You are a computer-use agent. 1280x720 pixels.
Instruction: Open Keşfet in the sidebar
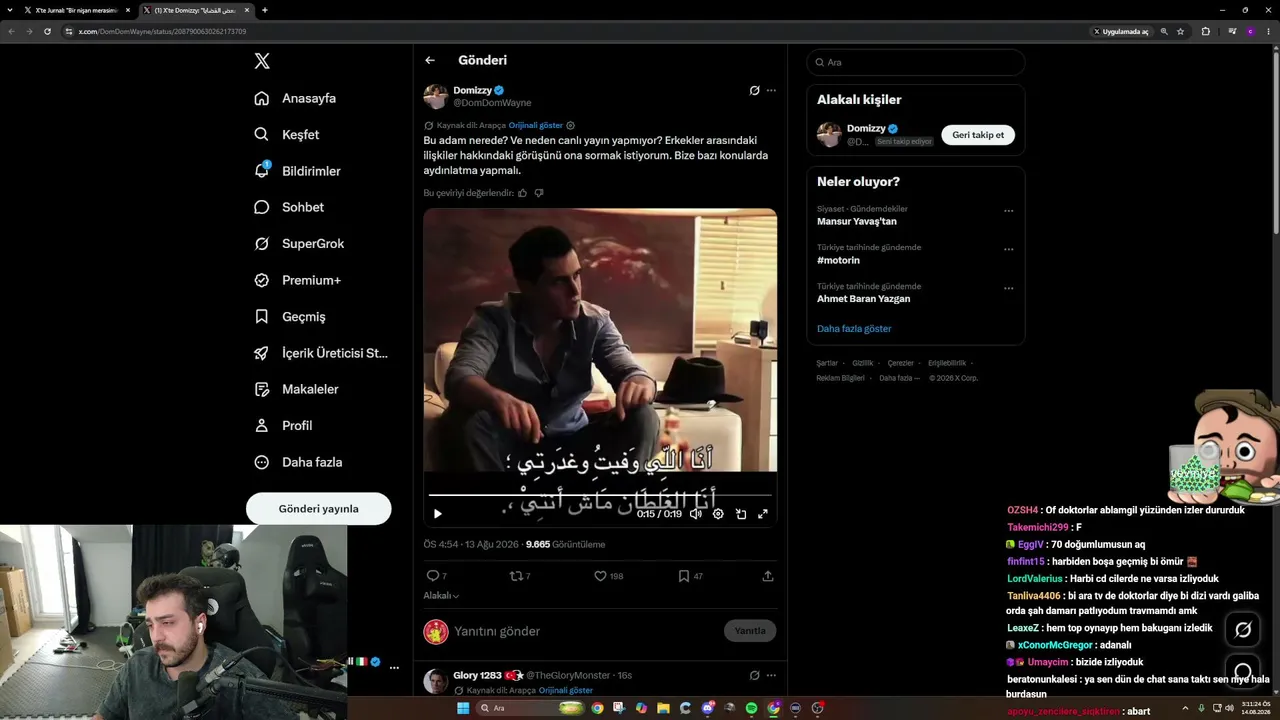(287, 135)
